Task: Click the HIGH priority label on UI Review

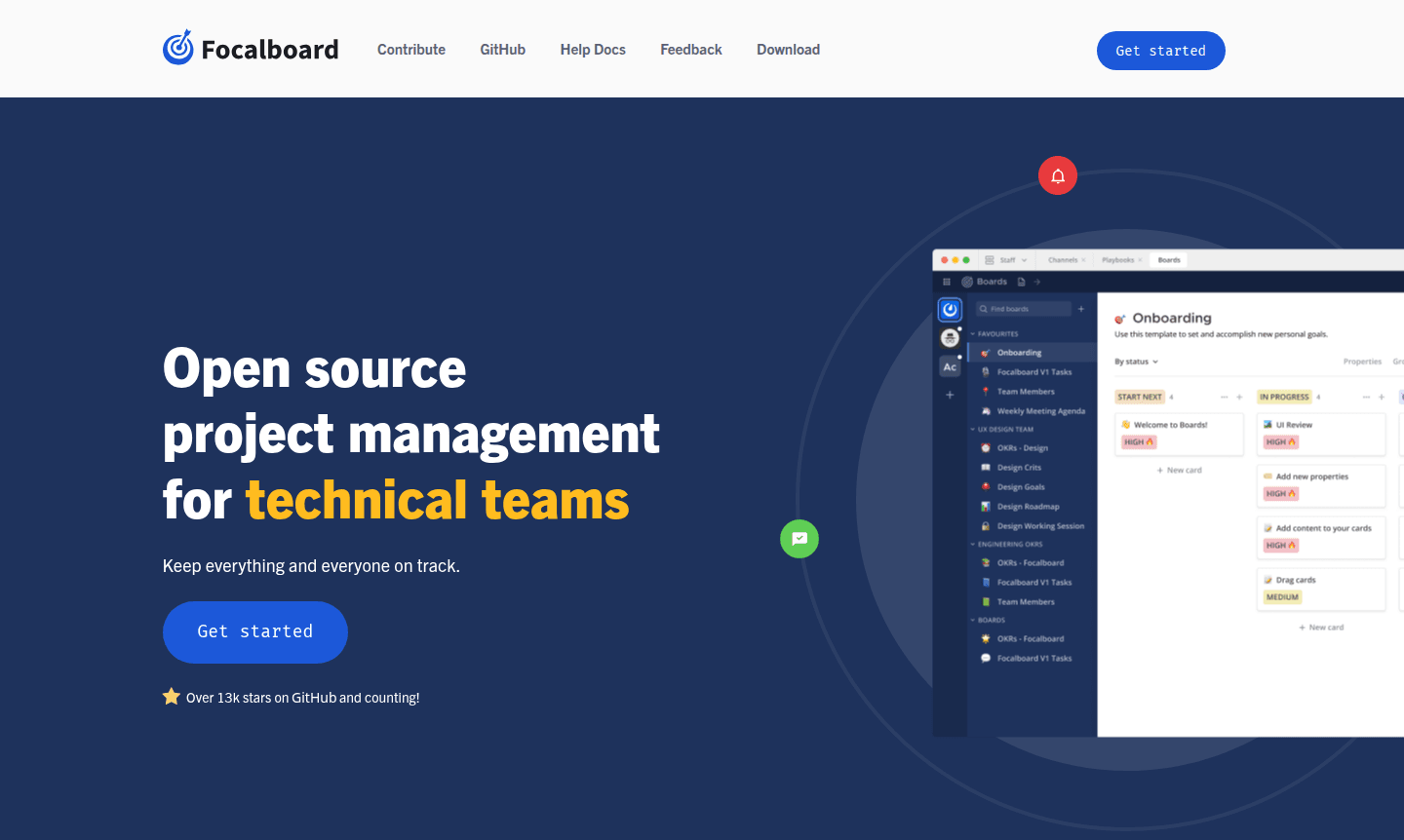Action: 1280,441
